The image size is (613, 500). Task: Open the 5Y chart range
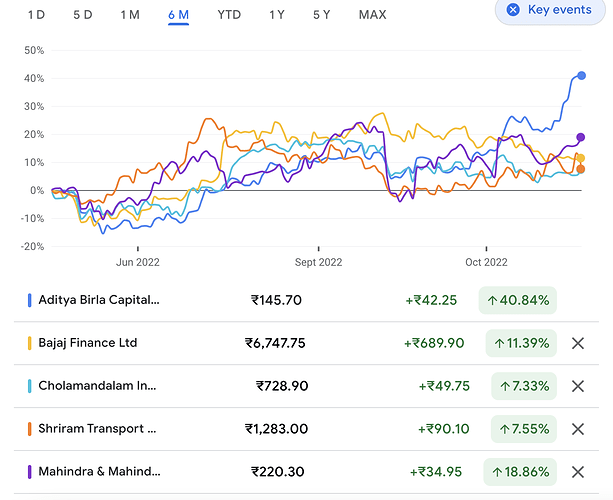[x=322, y=15]
